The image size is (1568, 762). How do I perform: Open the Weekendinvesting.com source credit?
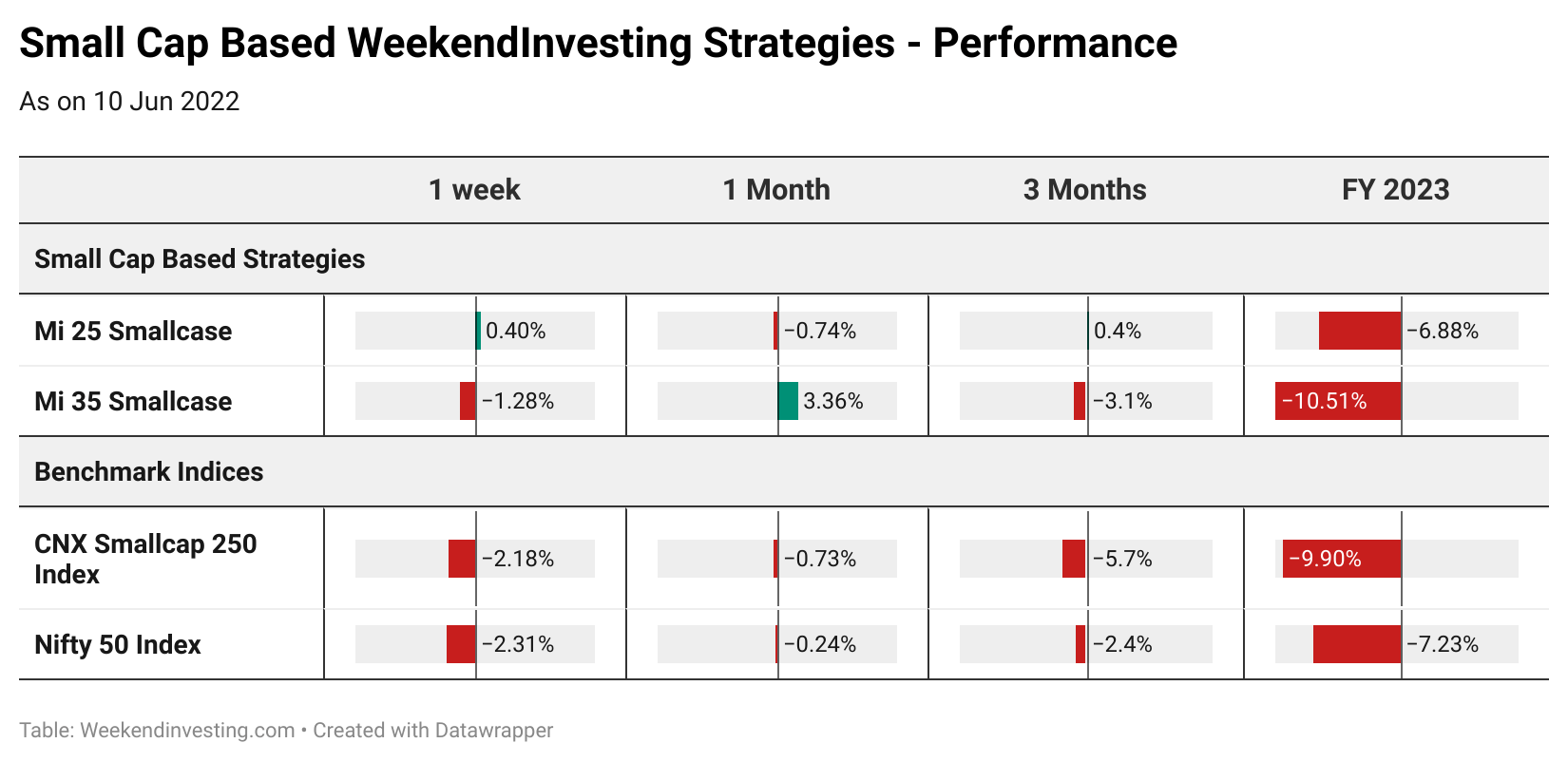click(187, 731)
